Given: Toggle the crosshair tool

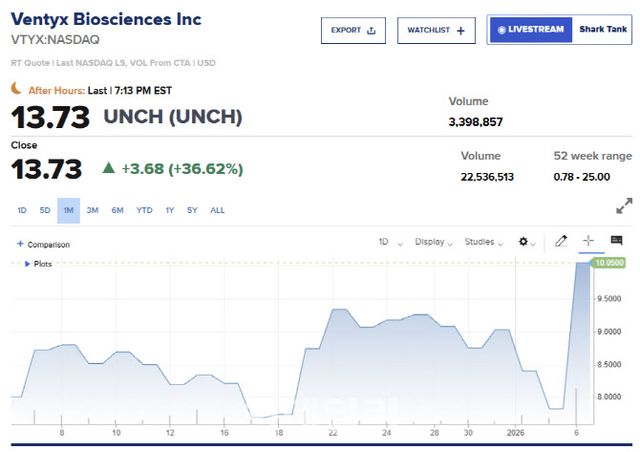Looking at the screenshot, I should (x=588, y=241).
